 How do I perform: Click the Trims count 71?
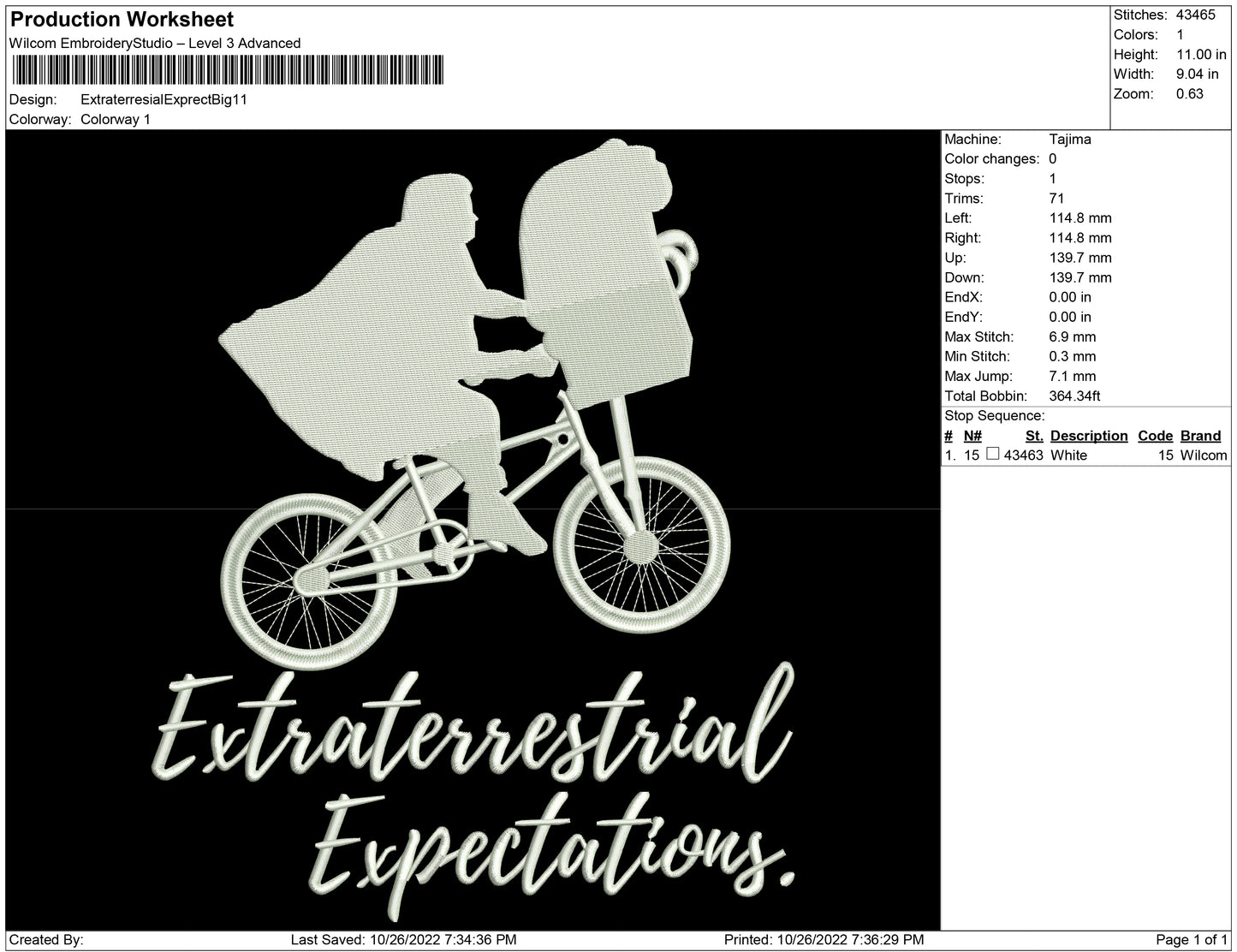pos(1056,198)
